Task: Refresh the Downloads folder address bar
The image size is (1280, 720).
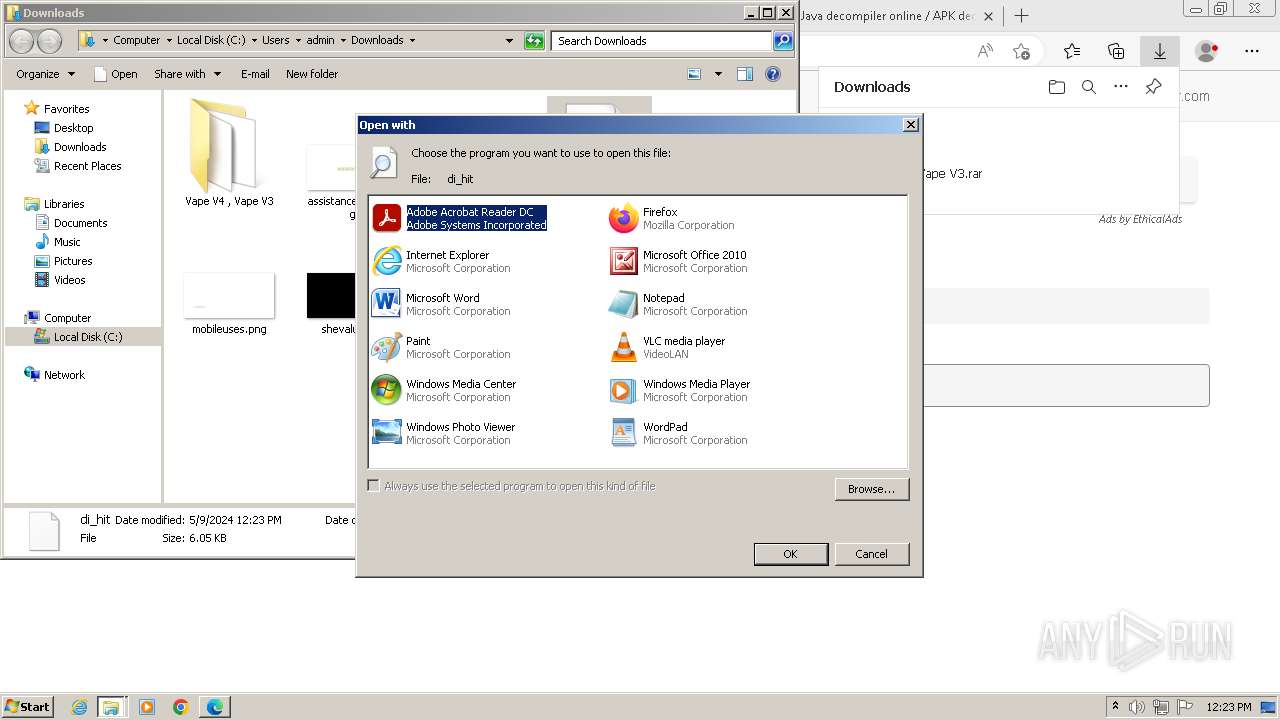Action: point(535,41)
